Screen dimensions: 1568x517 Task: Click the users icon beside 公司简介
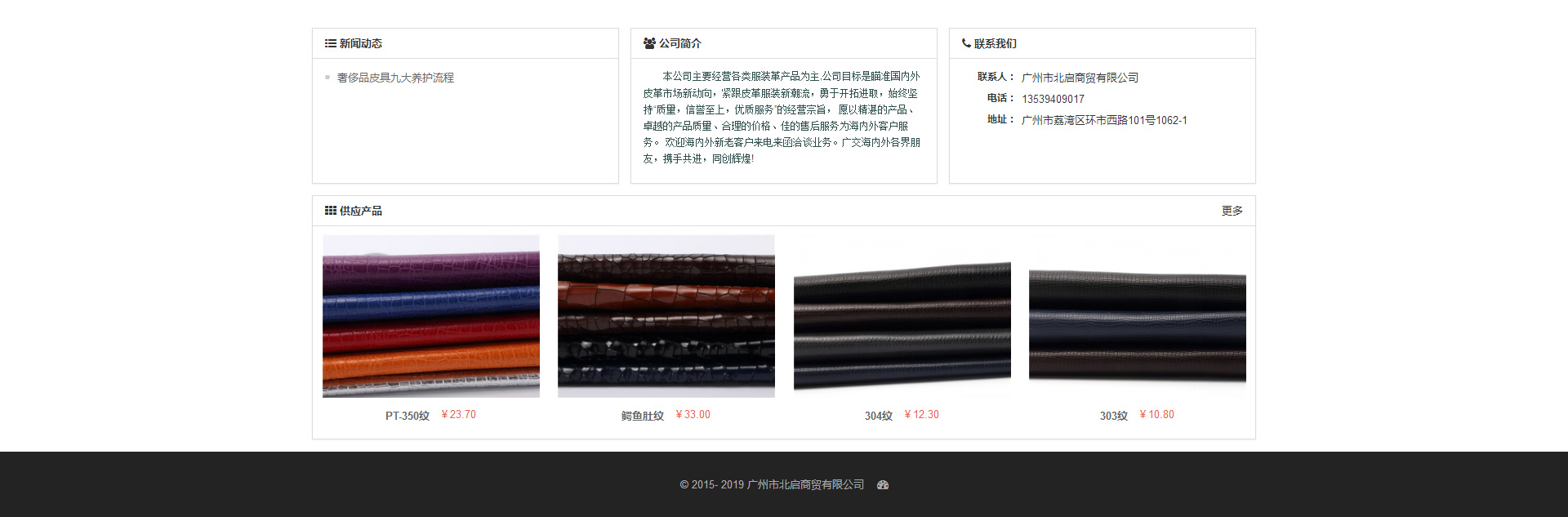pos(649,43)
